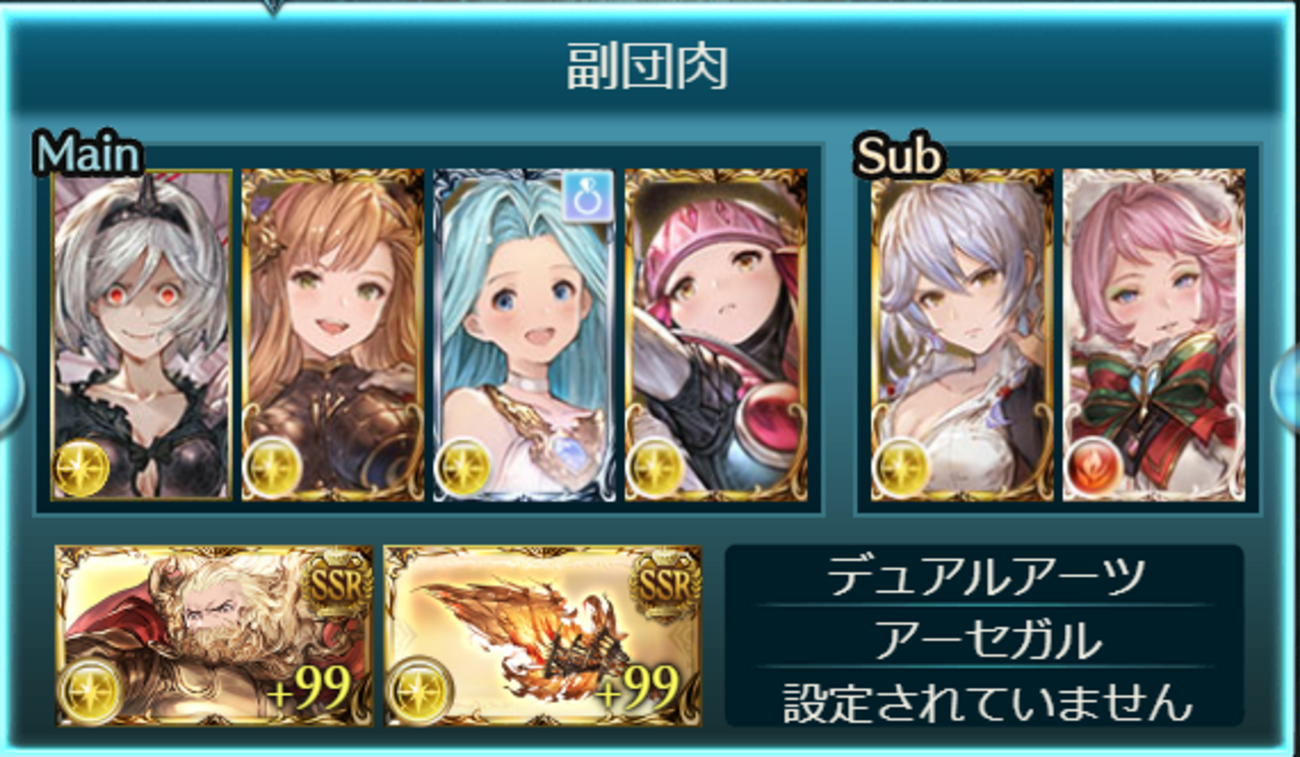Select the pink-haired Sub character with bow
Viewport: 1300px width, 757px height.
[x=1154, y=335]
